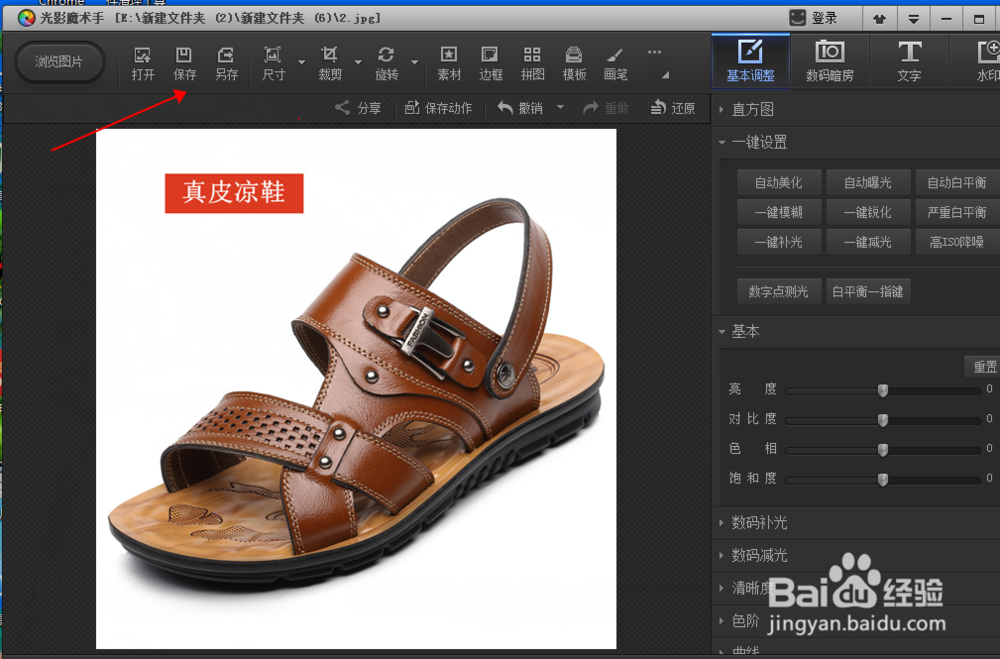Click the three-dots more tools icon
This screenshot has height=659, width=1000.
[x=654, y=52]
